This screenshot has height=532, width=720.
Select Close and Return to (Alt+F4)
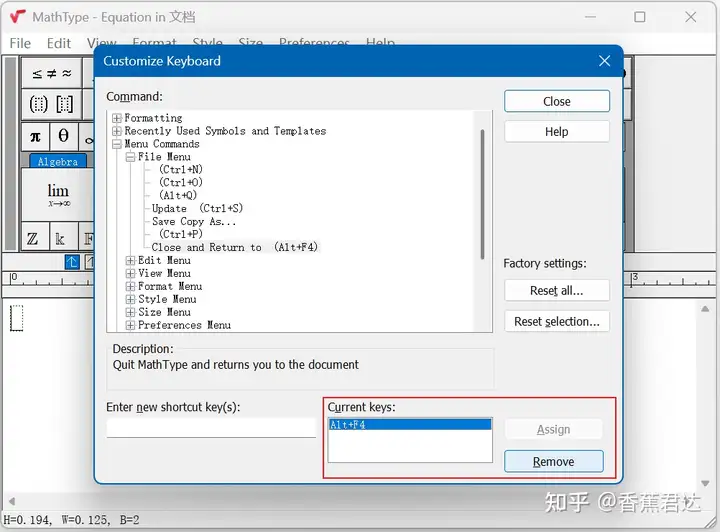point(235,247)
